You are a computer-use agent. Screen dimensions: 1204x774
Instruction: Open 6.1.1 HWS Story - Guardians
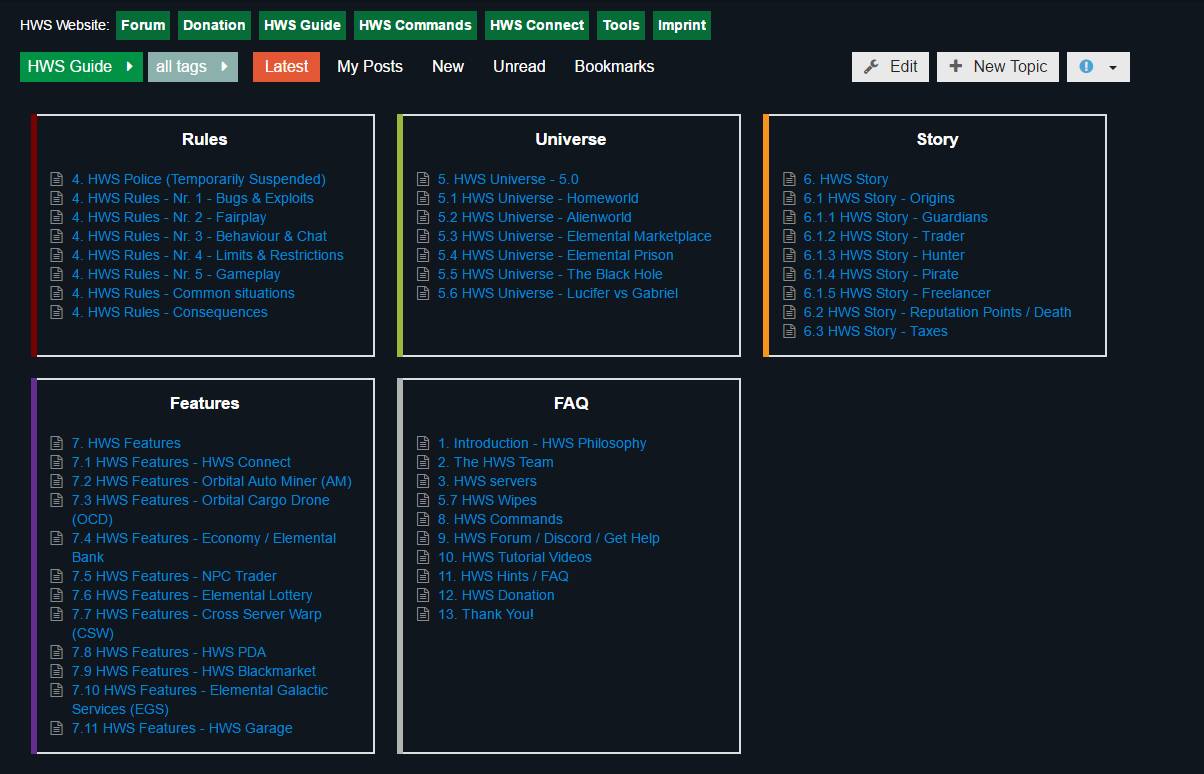[896, 217]
